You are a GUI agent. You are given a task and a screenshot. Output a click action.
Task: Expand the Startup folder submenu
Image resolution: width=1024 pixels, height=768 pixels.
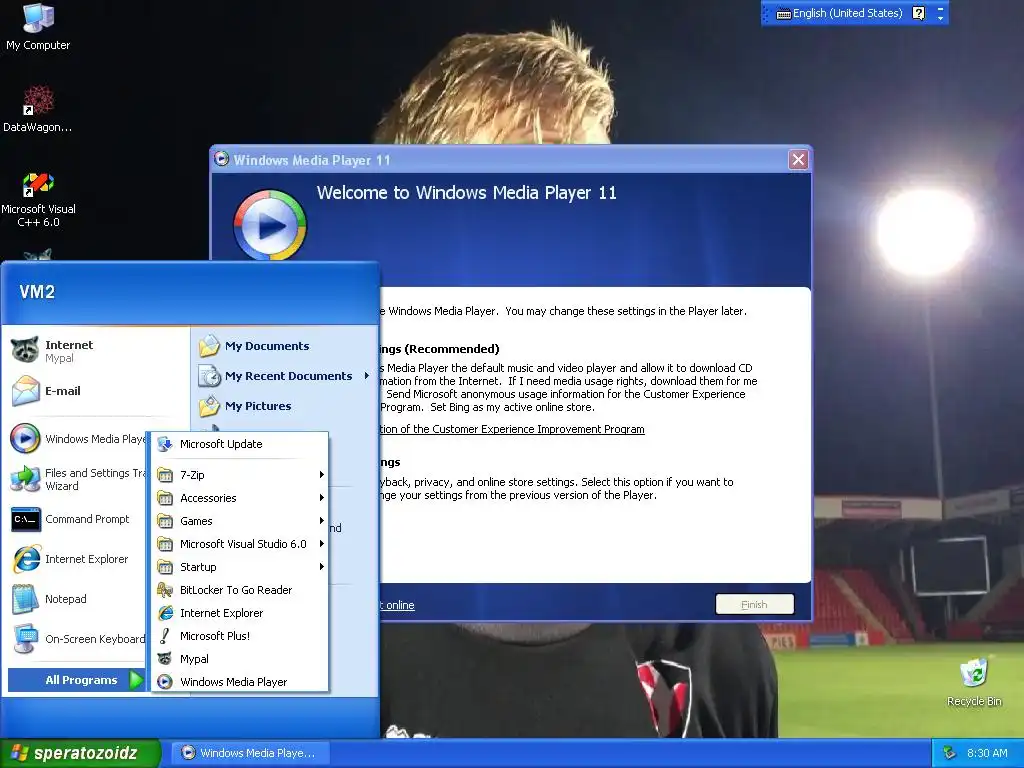point(240,567)
